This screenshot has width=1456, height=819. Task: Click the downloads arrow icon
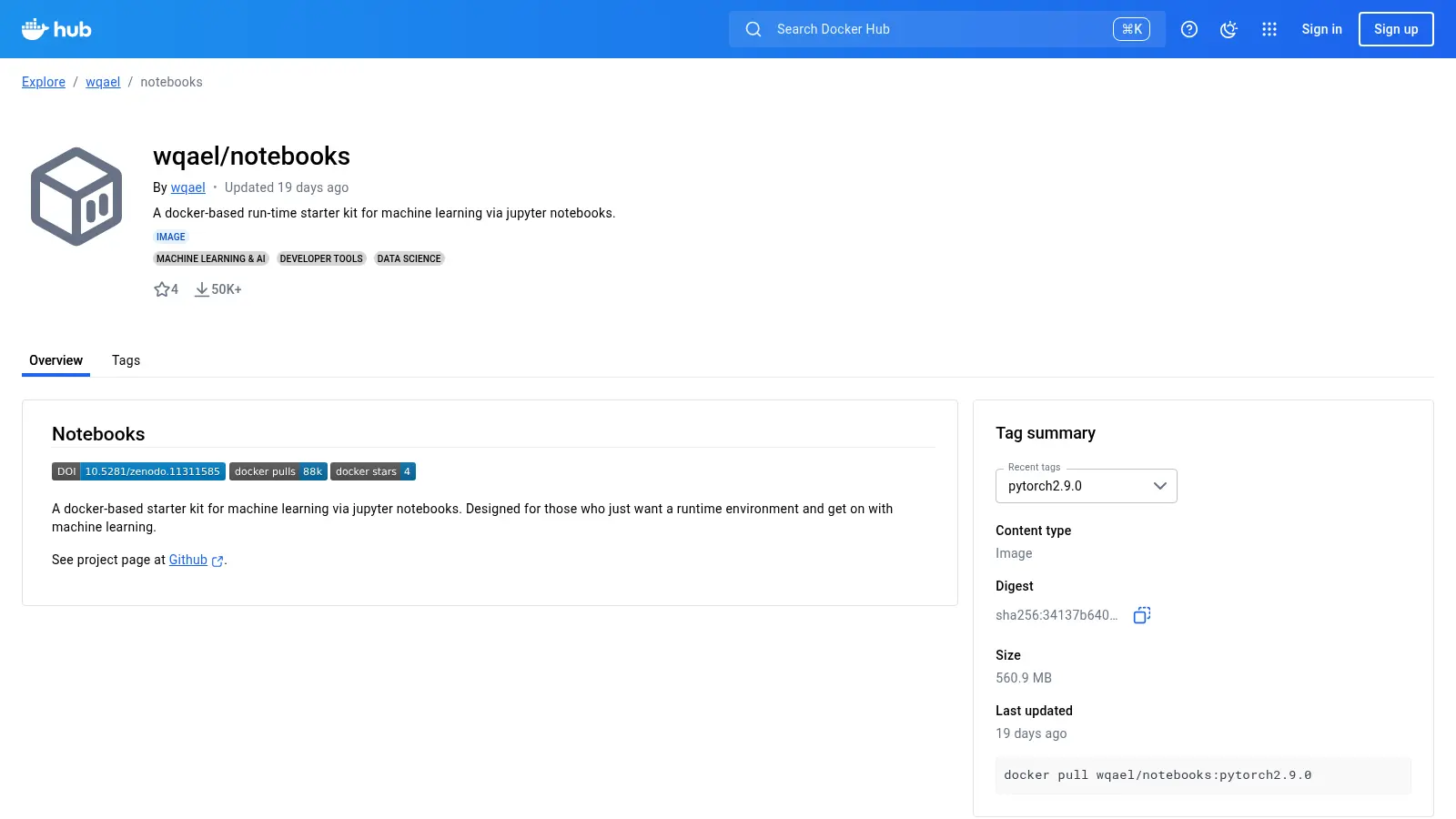pyautogui.click(x=202, y=289)
